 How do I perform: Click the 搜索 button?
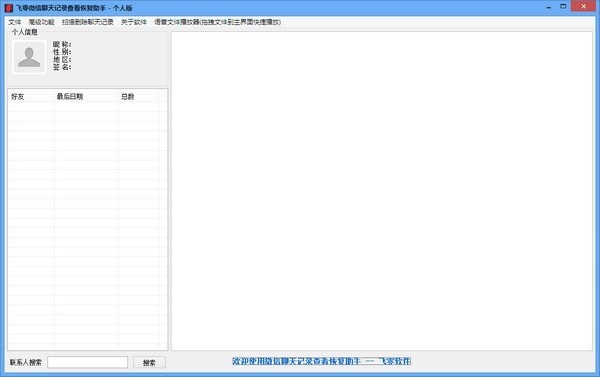149,362
